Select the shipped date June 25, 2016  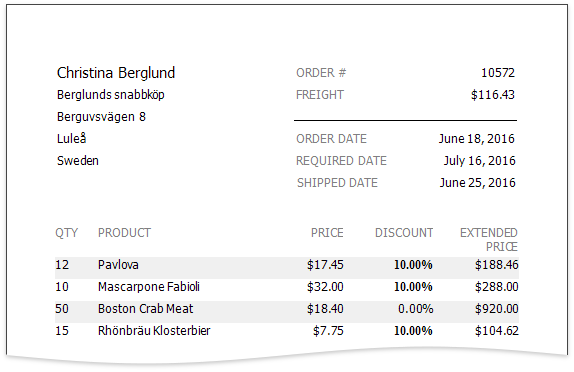pos(477,183)
